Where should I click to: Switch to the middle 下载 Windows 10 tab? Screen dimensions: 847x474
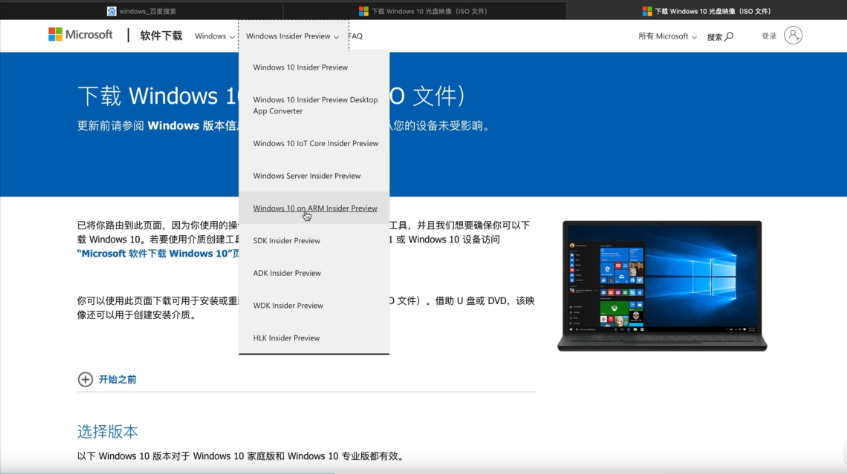click(x=424, y=11)
